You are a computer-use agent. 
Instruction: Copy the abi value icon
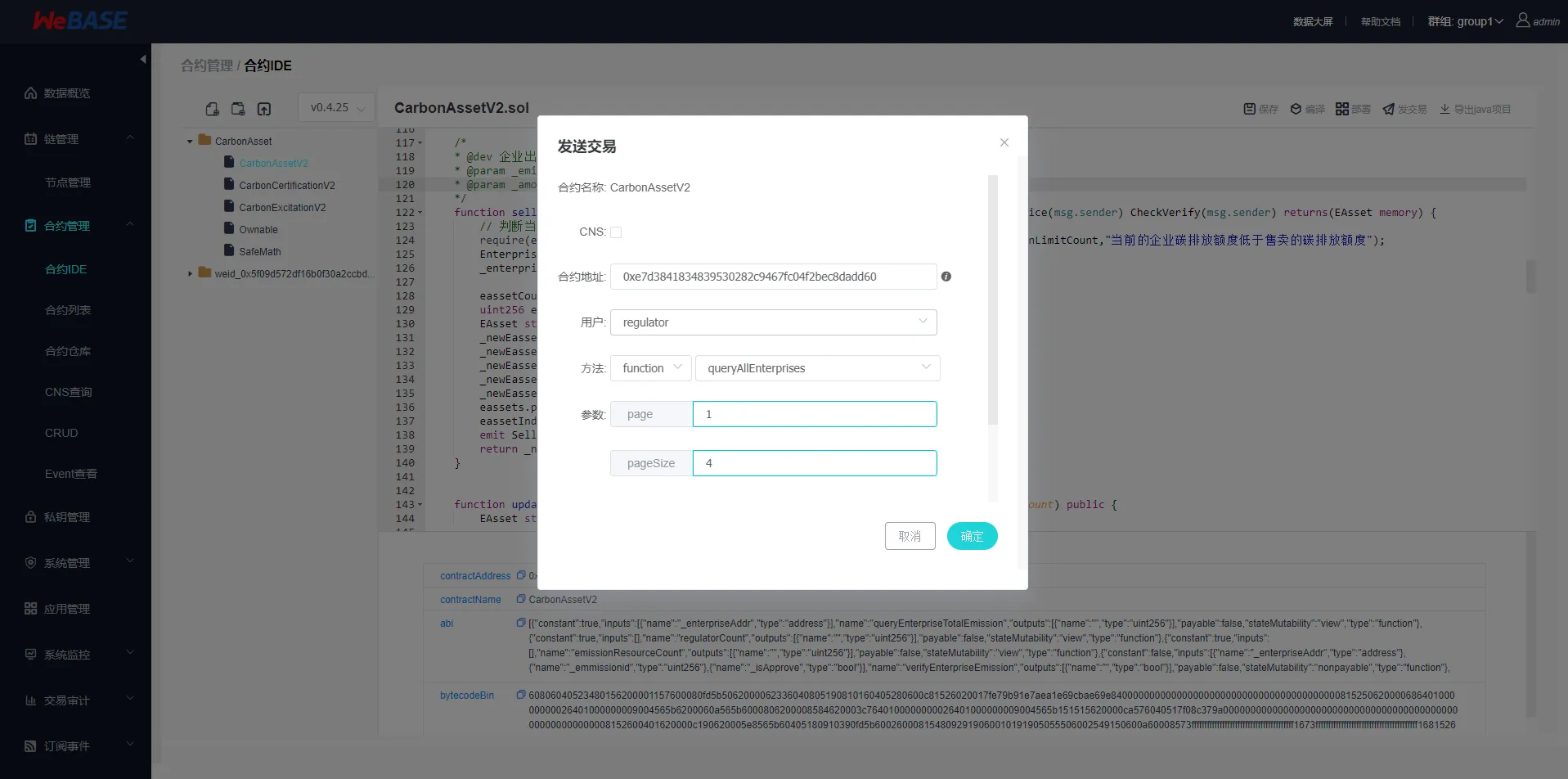tap(521, 624)
